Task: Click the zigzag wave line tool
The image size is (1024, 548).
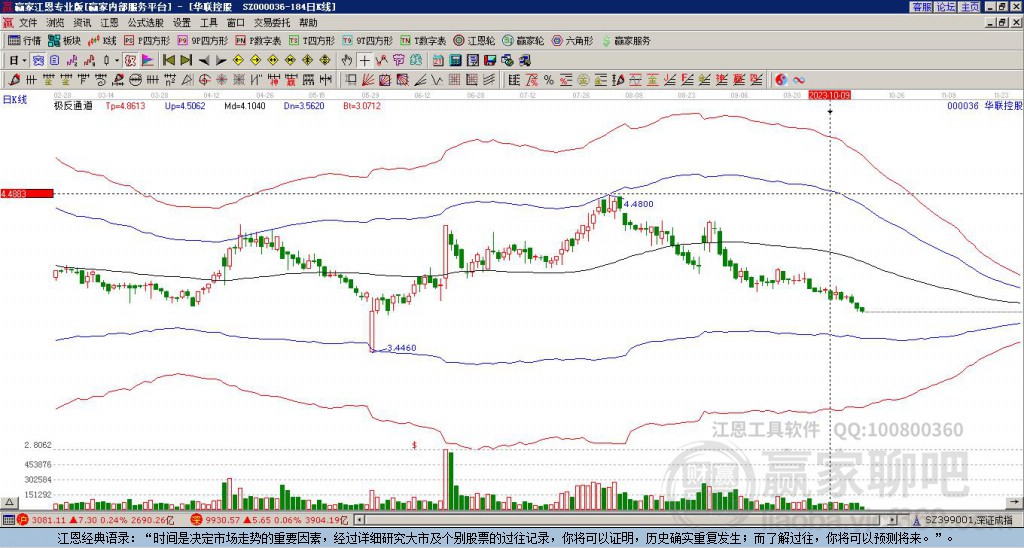Action: [x=436, y=80]
